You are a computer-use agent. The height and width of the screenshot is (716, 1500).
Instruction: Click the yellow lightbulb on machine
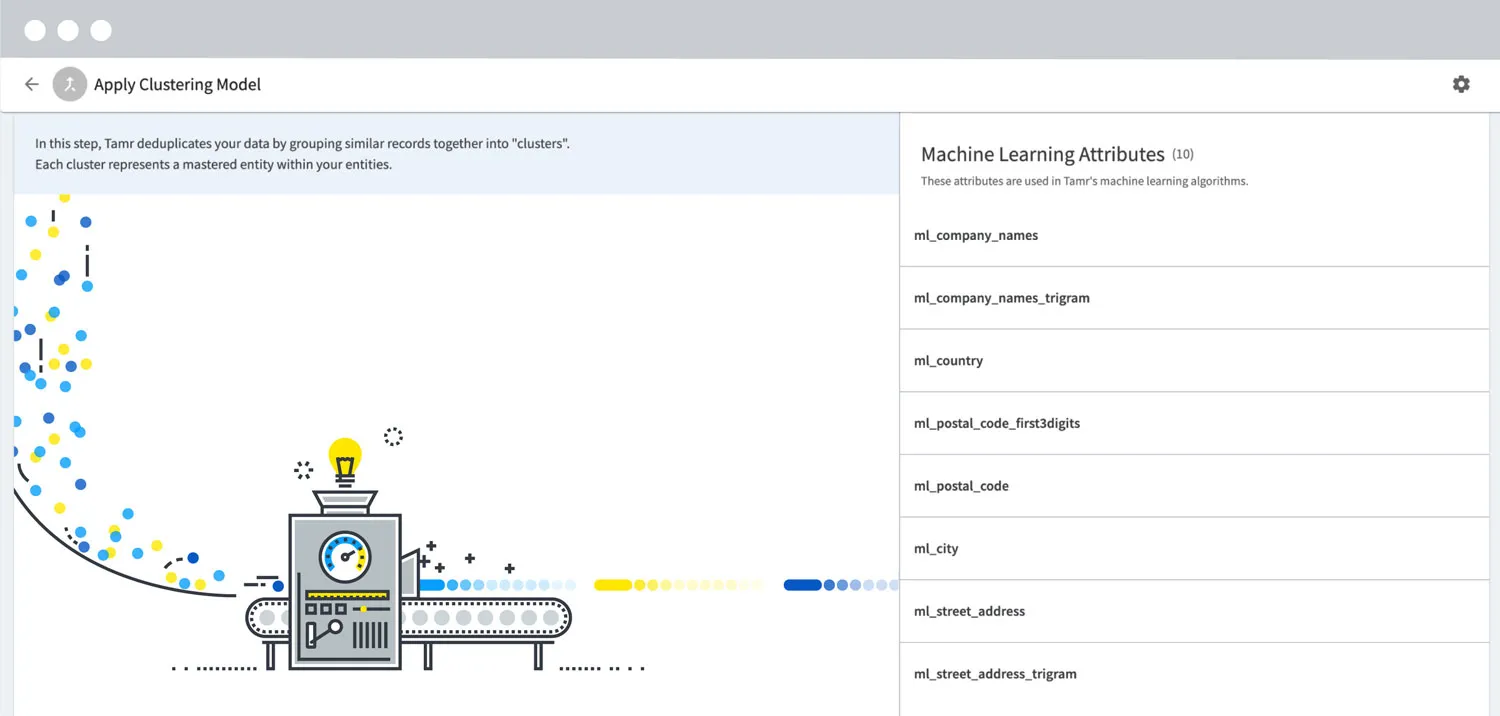click(345, 461)
